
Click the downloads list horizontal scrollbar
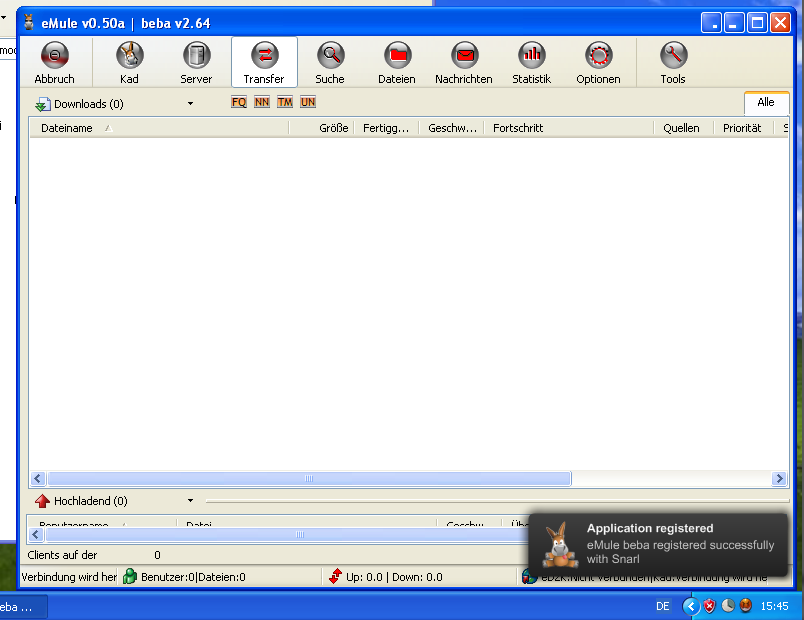[309, 479]
